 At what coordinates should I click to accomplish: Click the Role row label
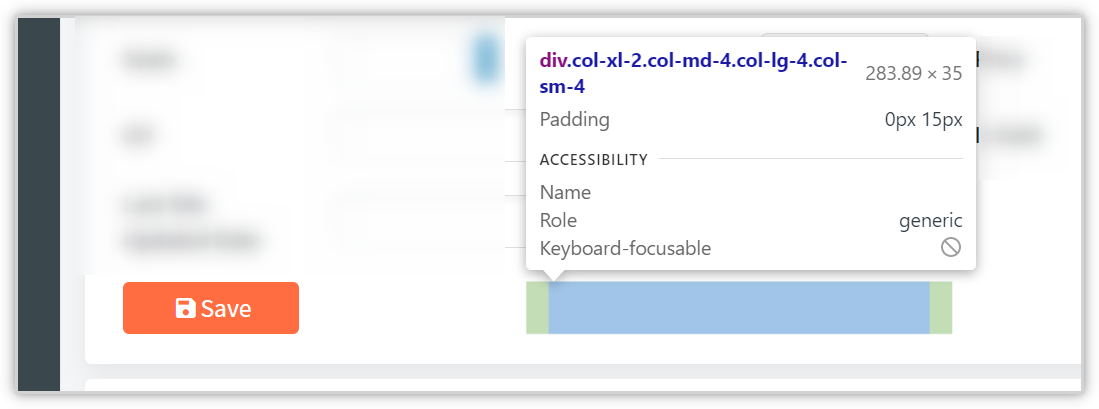pyautogui.click(x=559, y=221)
